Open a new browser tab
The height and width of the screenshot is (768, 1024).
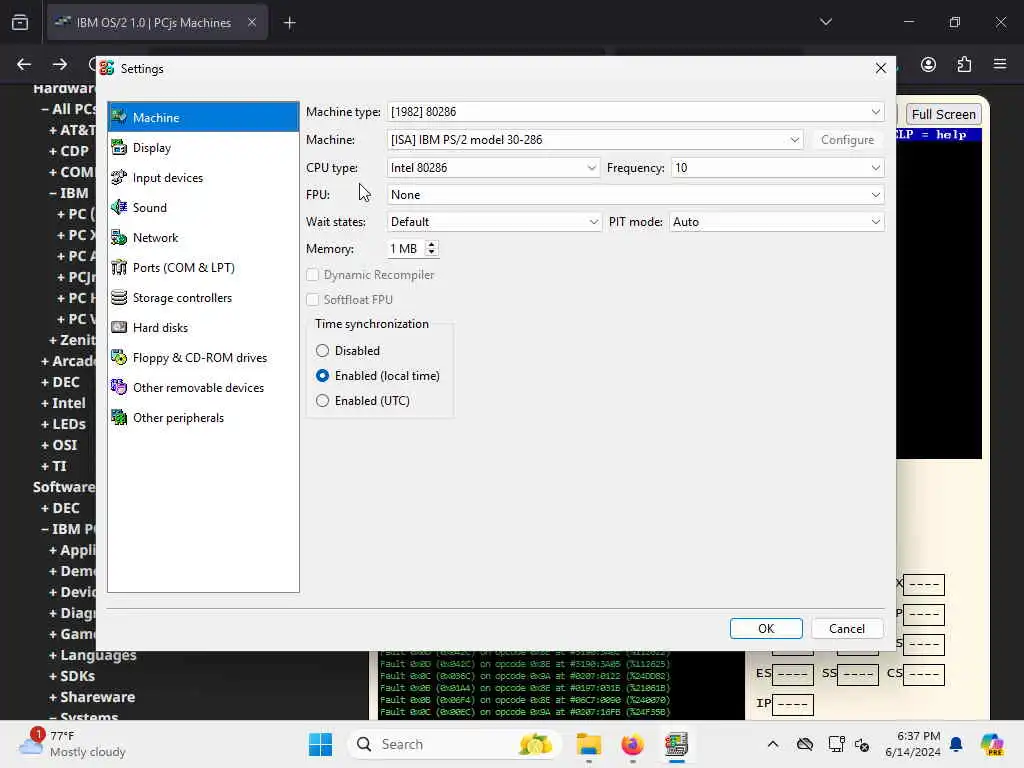coord(289,23)
